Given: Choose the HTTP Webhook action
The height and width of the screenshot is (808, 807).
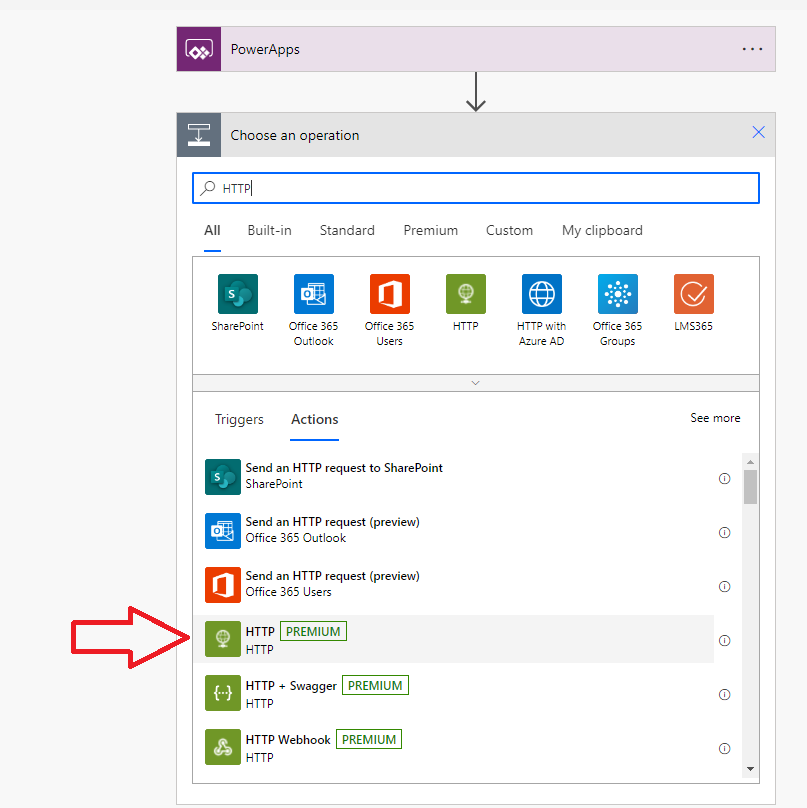Looking at the screenshot, I should click(x=454, y=747).
